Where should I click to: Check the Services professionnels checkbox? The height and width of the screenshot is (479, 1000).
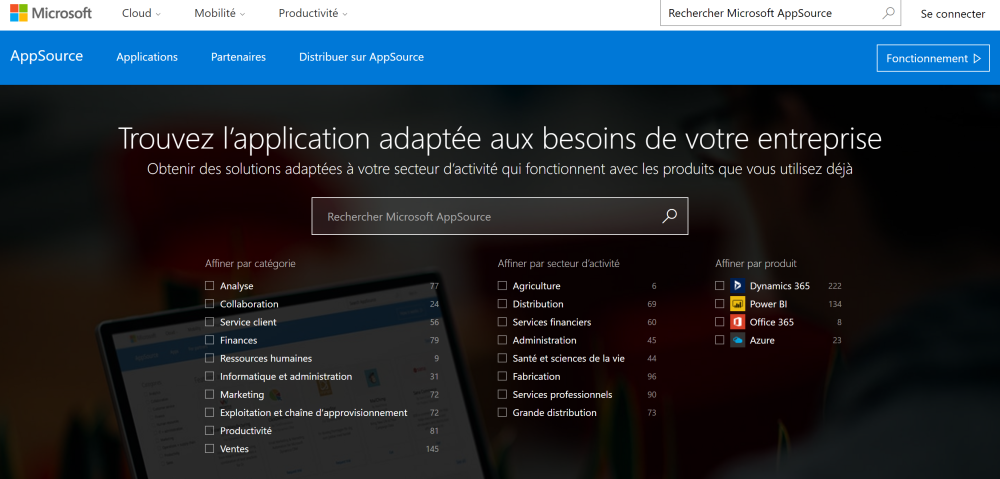click(x=502, y=394)
